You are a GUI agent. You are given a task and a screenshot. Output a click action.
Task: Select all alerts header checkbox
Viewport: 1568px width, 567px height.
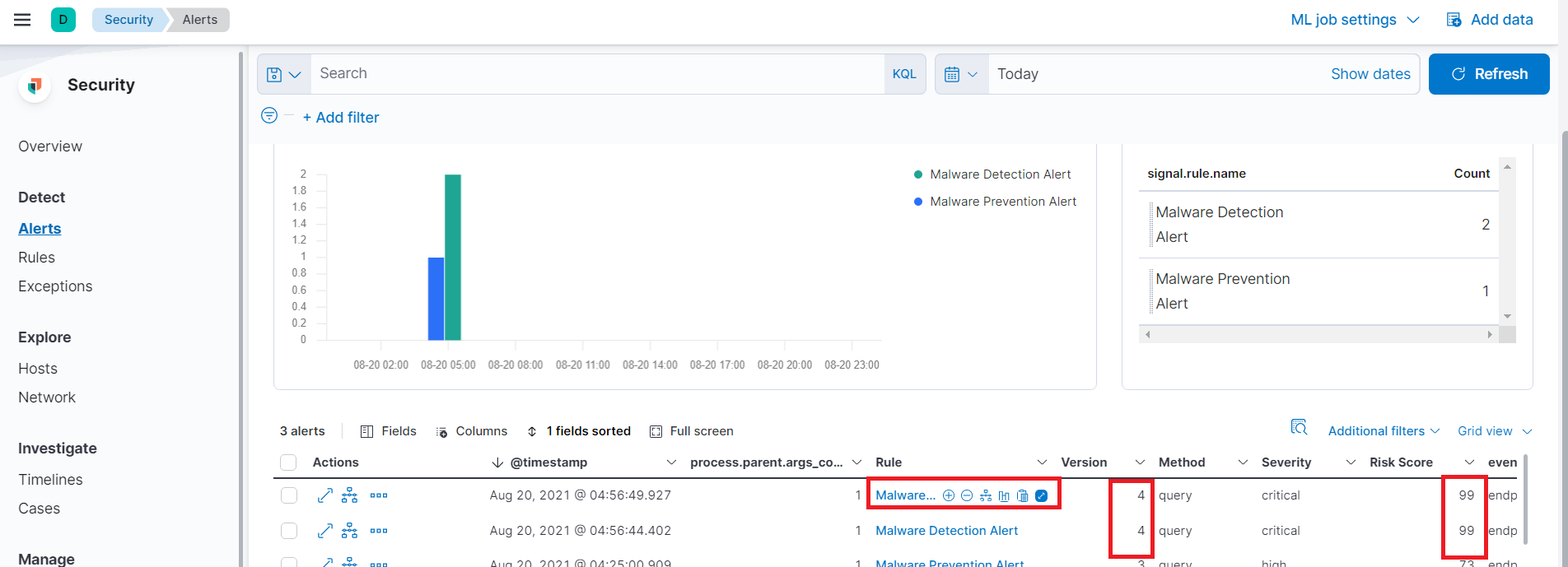(289, 462)
